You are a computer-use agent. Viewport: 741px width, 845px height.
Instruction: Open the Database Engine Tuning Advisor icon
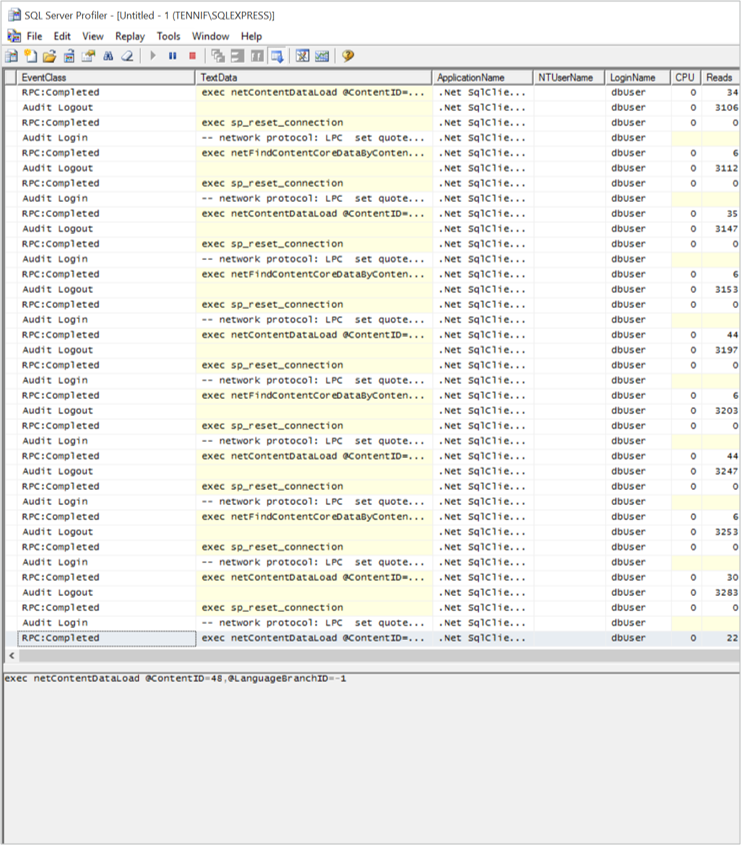pyautogui.click(x=303, y=56)
